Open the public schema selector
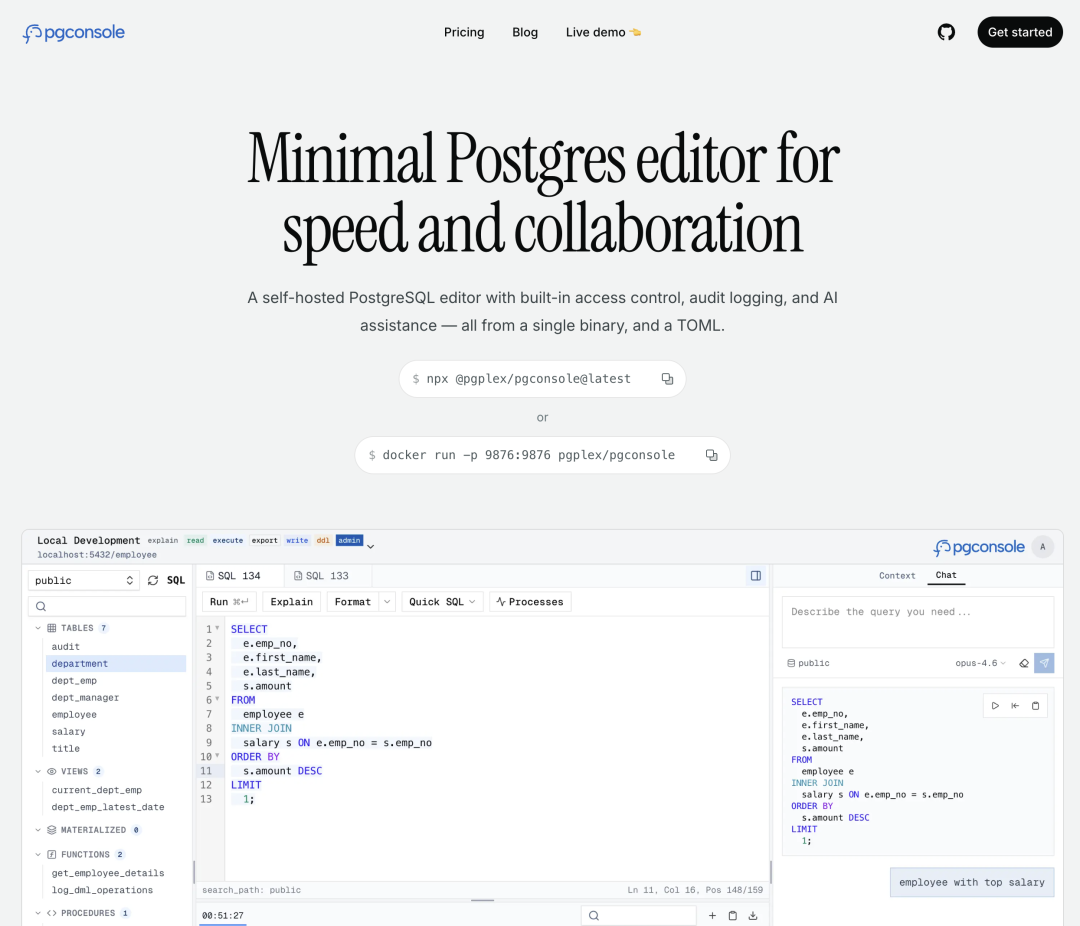This screenshot has height=926, width=1080. [x=83, y=581]
